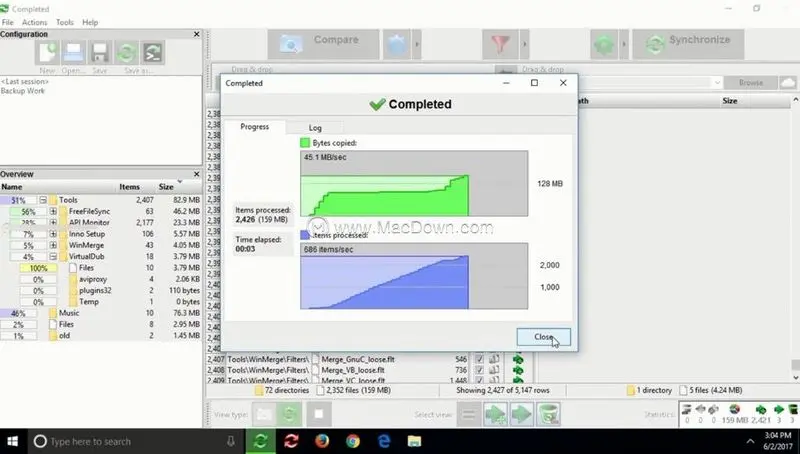Open Chrome from the taskbar
This screenshot has width=800, height=454.
click(x=353, y=441)
